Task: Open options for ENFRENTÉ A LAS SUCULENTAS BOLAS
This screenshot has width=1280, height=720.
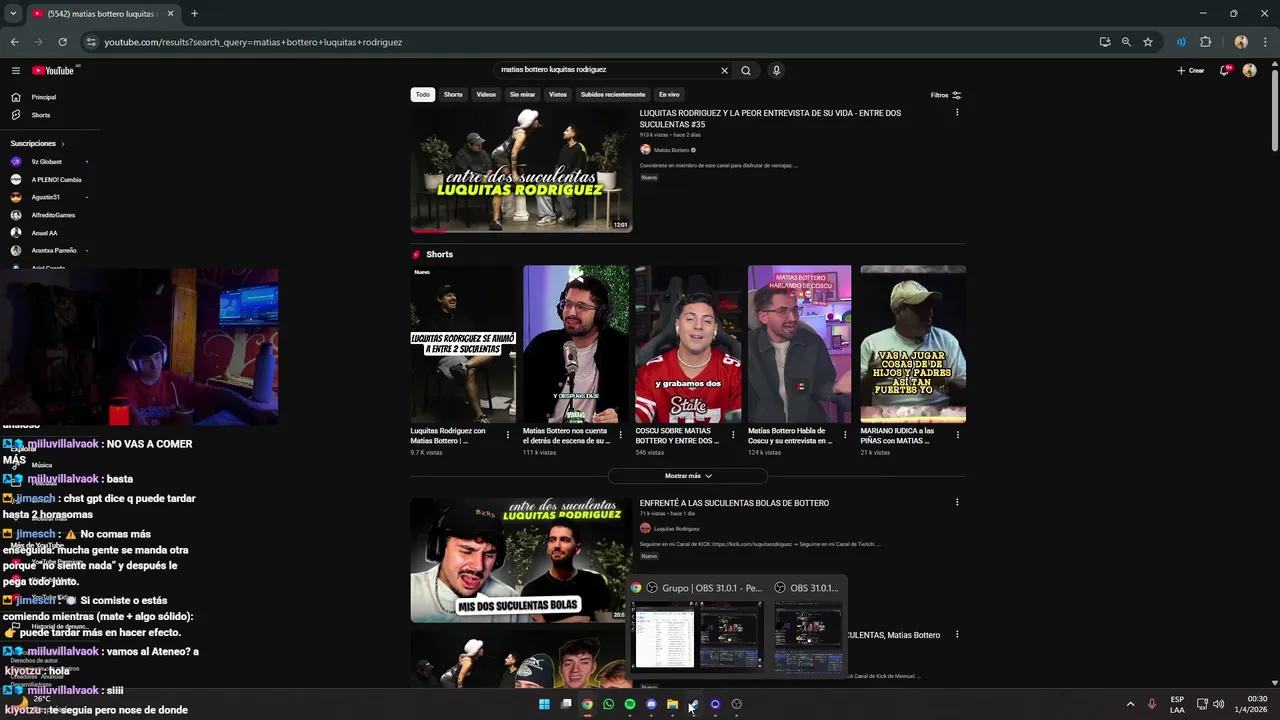Action: tap(957, 502)
